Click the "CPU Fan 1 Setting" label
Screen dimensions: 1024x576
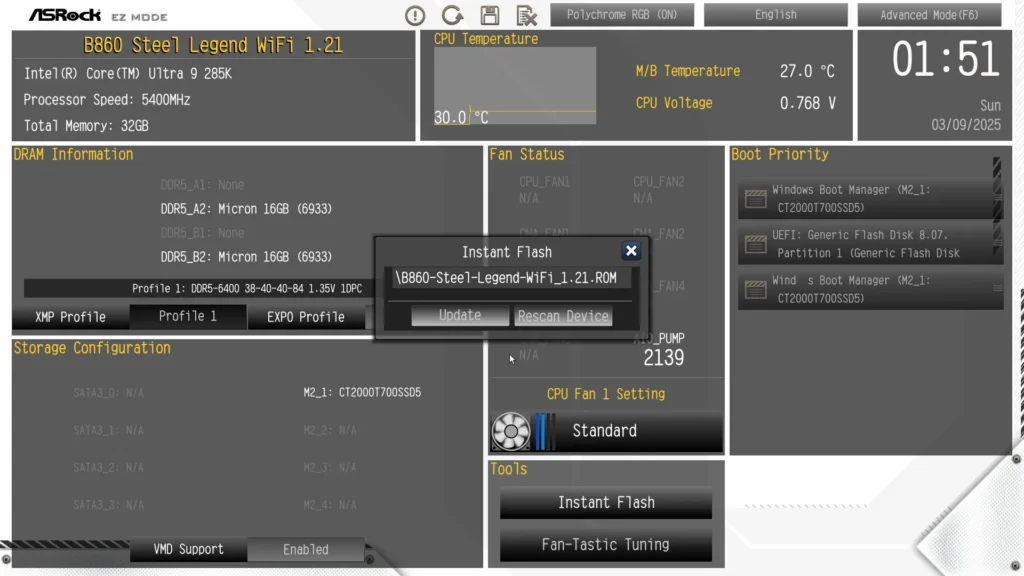tap(606, 394)
